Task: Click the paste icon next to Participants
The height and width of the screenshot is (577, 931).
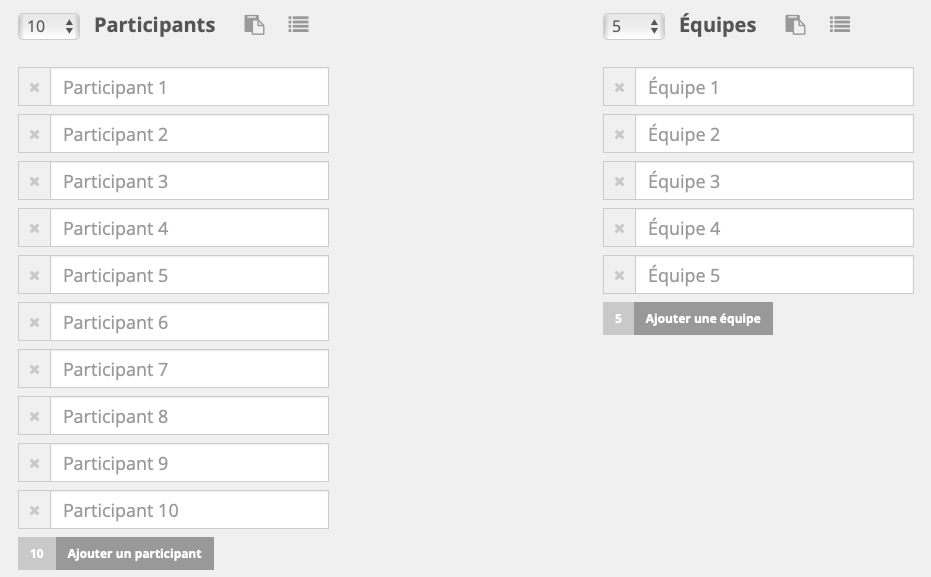Action: click(x=255, y=26)
